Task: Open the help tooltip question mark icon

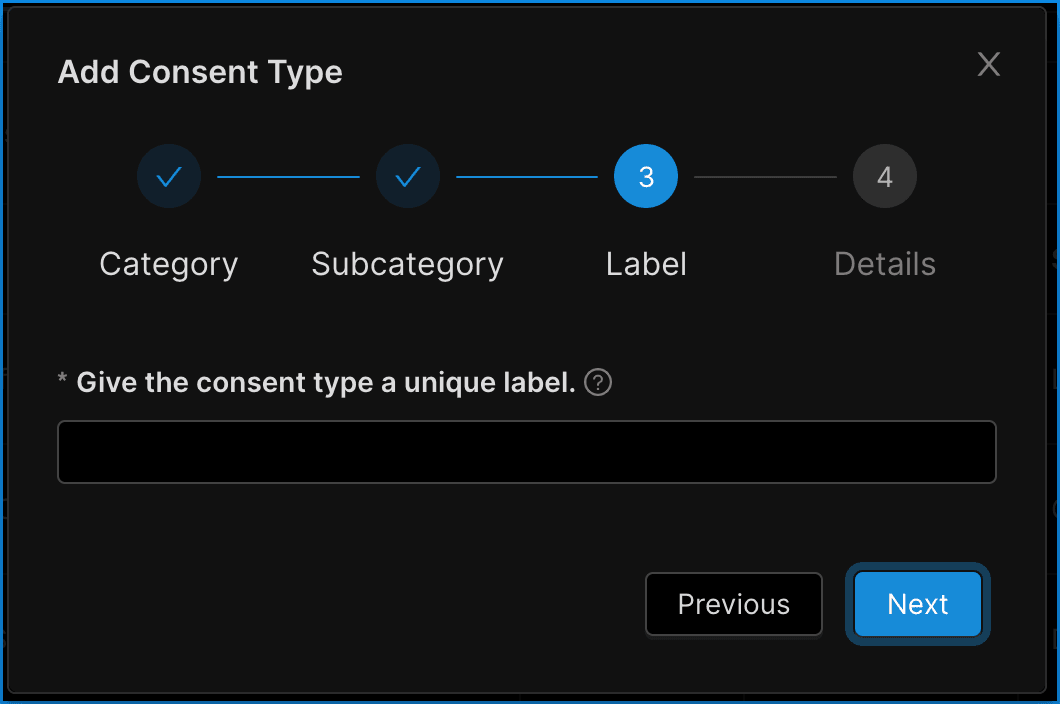Action: (x=598, y=383)
